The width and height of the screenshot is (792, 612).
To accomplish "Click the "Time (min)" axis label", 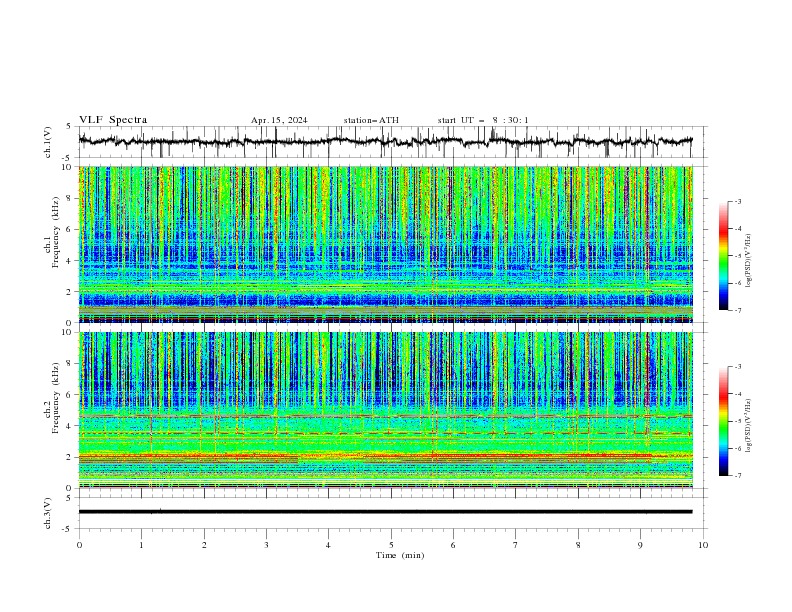I will [x=400, y=555].
